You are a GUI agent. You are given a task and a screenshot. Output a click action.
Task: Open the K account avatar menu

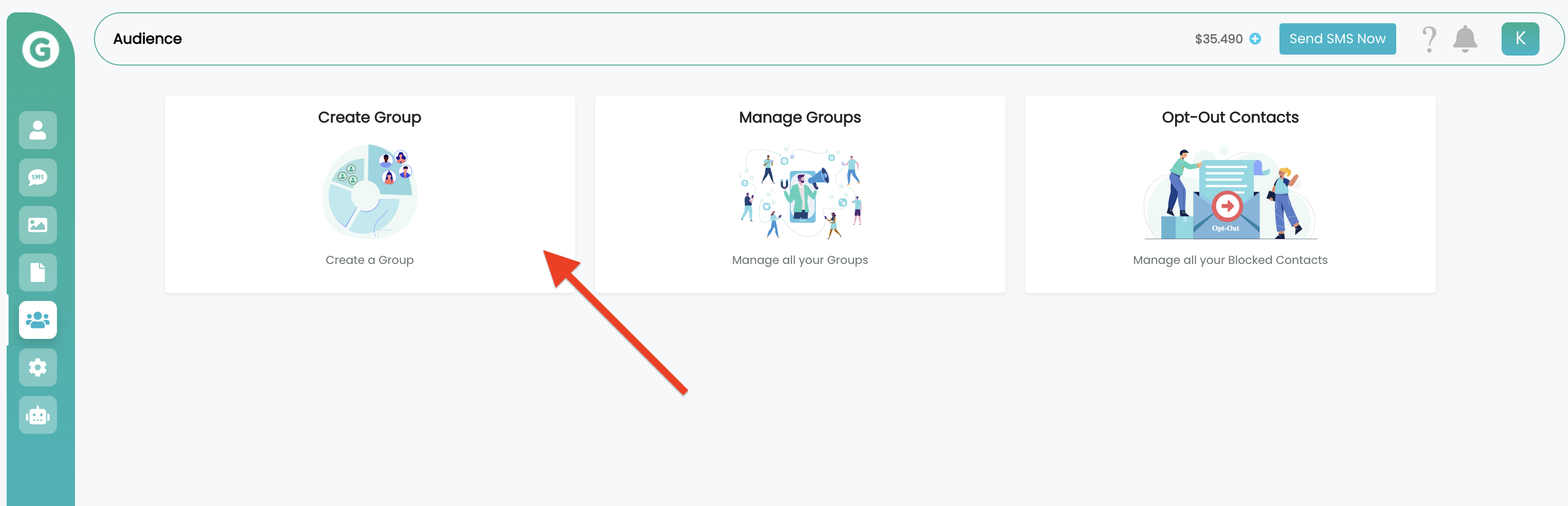click(x=1520, y=39)
